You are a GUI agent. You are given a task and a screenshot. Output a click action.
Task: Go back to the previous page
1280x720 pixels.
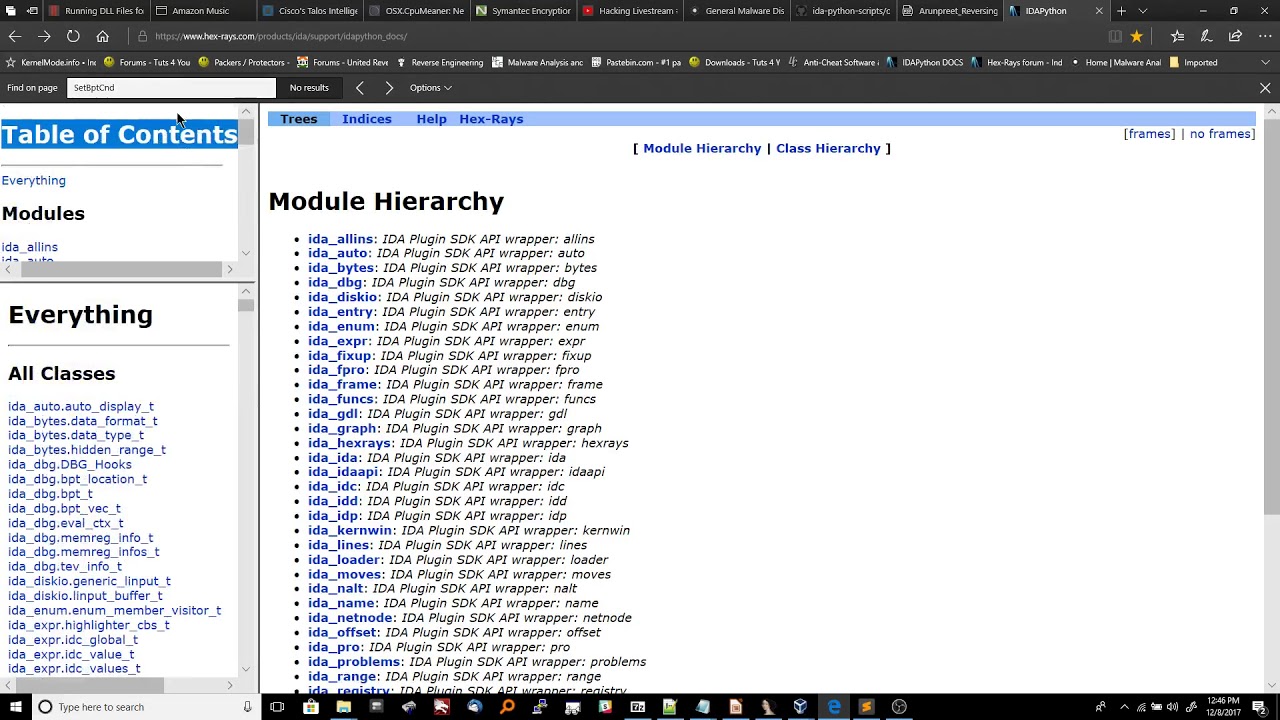(15, 36)
